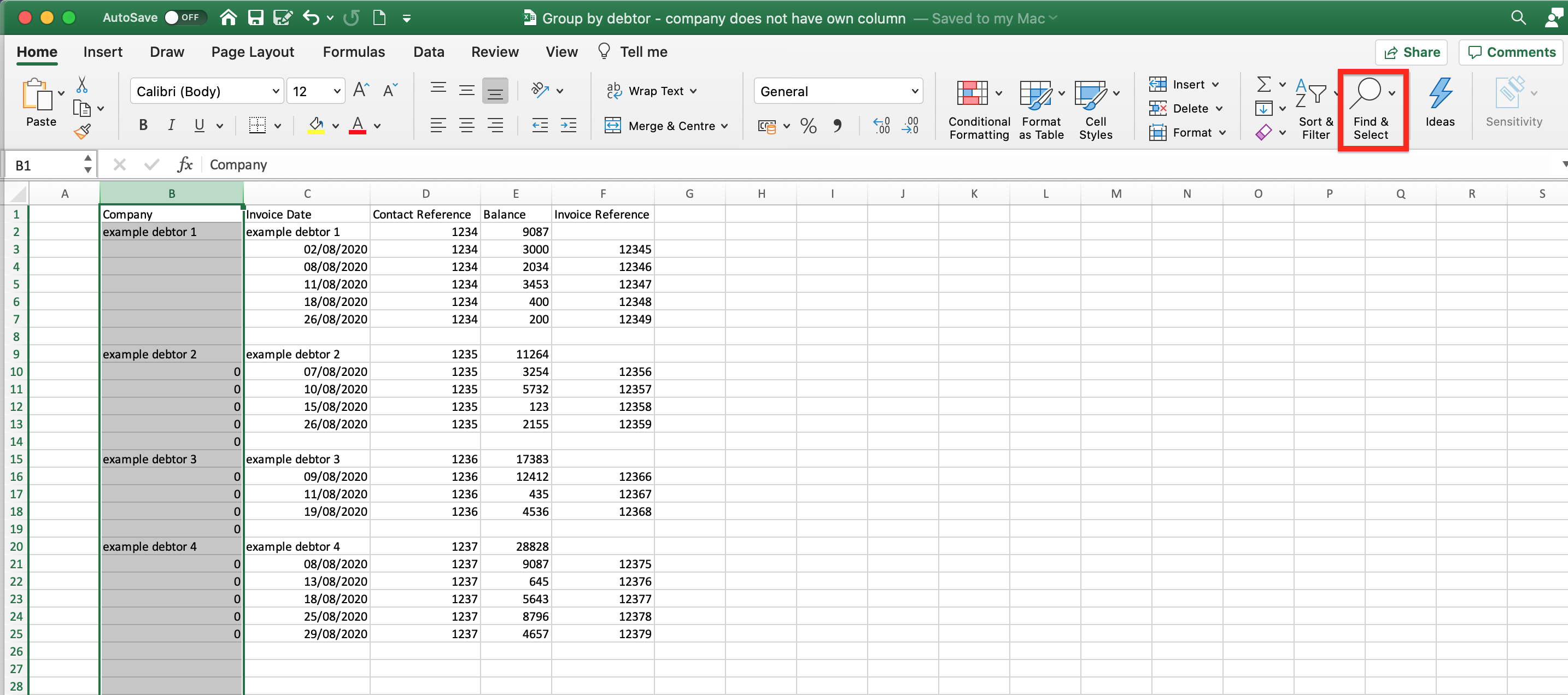Click the Insert Function fx icon

185,164
